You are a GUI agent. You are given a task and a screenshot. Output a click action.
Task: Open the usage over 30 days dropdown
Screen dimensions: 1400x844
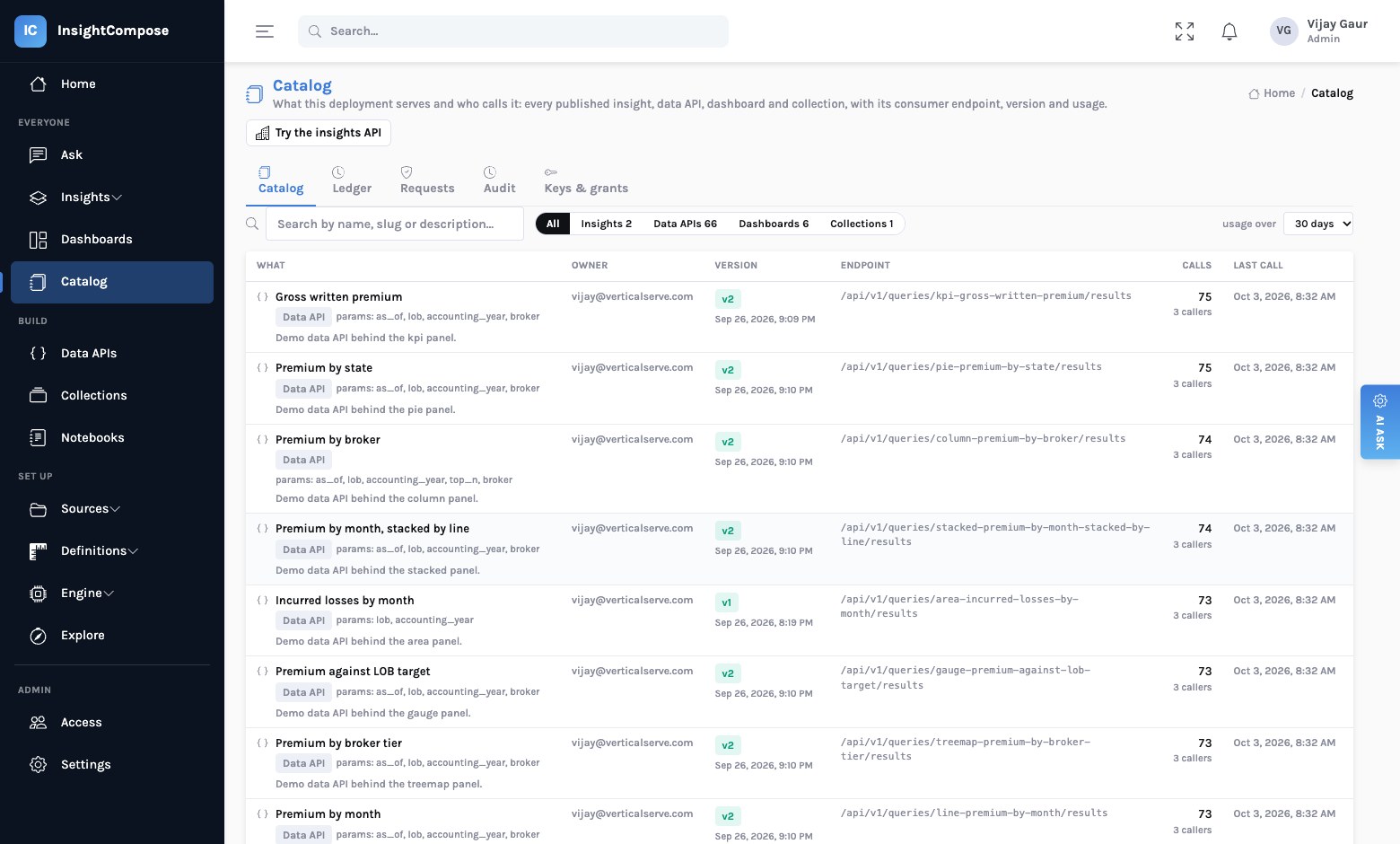(1317, 224)
